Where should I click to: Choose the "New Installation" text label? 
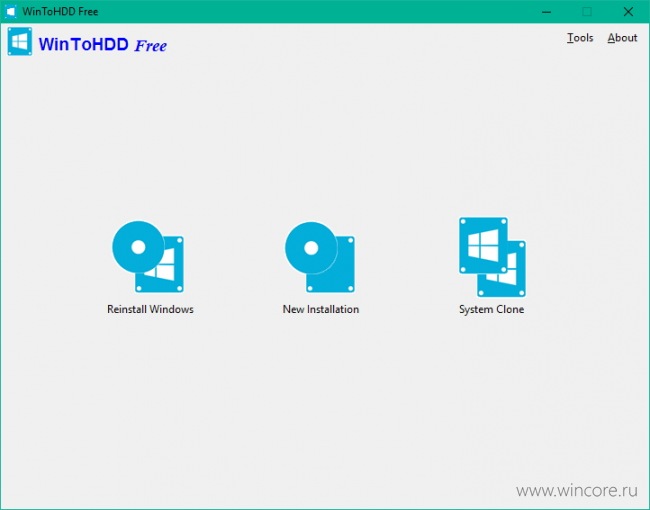pyautogui.click(x=320, y=310)
